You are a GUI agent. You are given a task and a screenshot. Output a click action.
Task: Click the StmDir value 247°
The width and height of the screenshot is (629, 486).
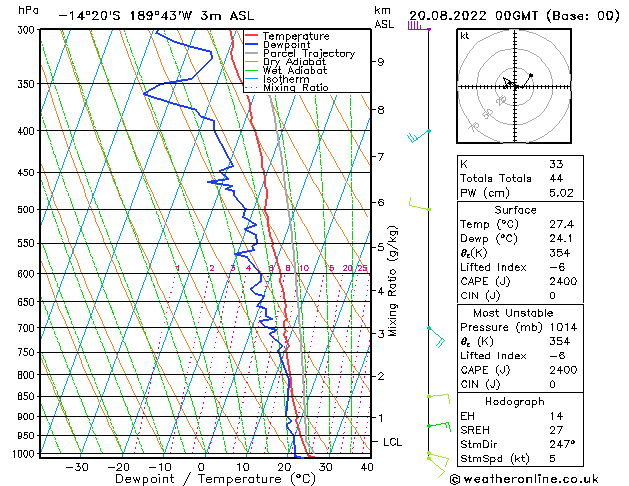[562, 444]
